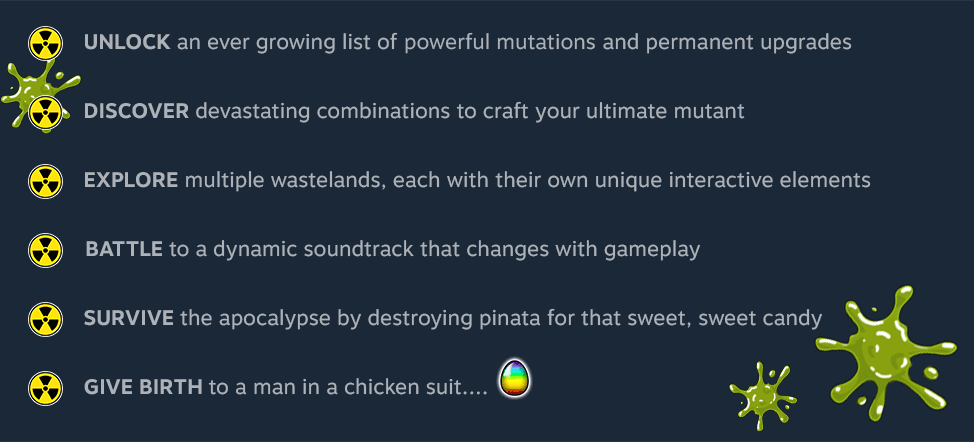974x442 pixels.
Task: Select the bold SURVIVE word
Action: point(130,319)
